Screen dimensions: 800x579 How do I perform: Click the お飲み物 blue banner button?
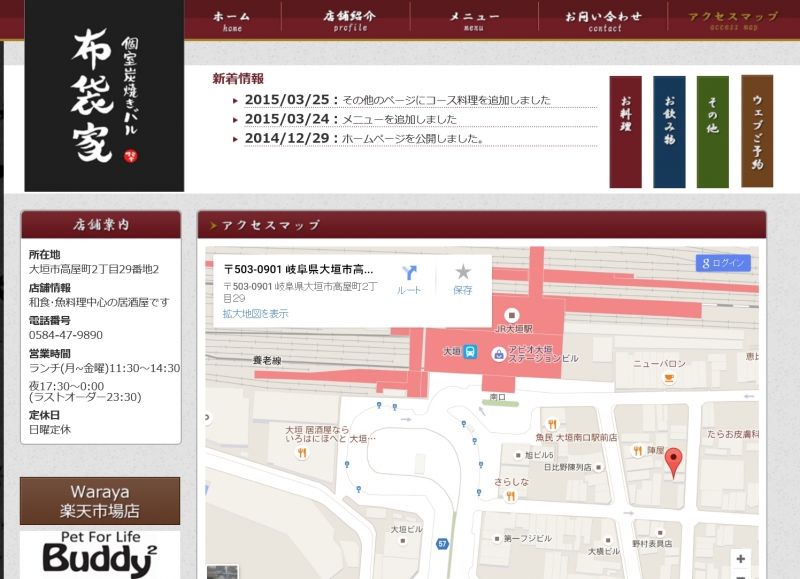(x=669, y=131)
